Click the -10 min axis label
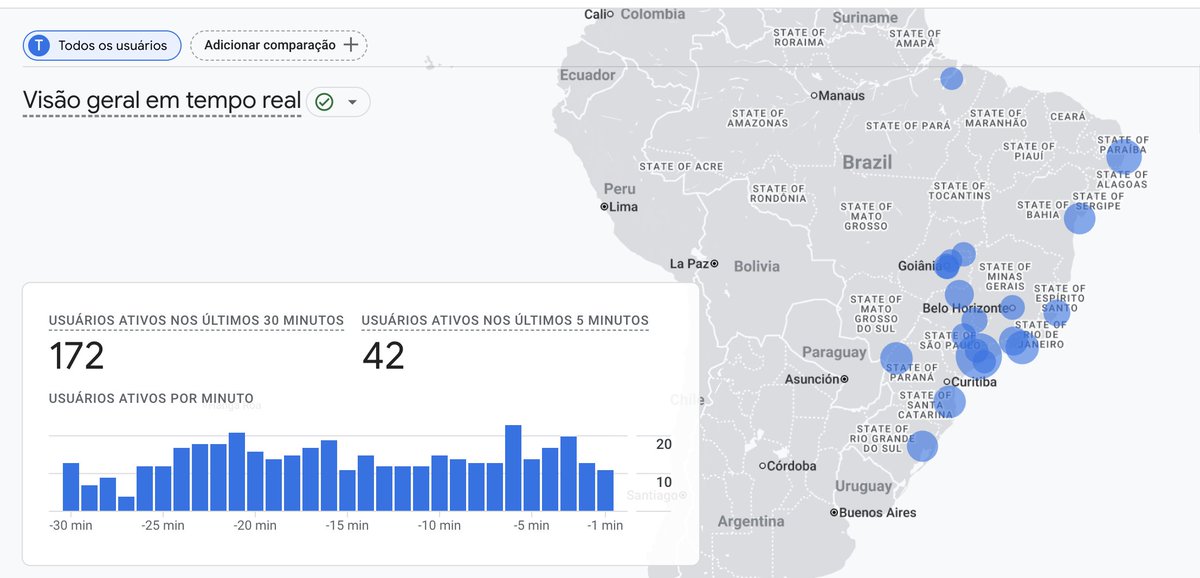This screenshot has height=578, width=1200. click(x=439, y=526)
